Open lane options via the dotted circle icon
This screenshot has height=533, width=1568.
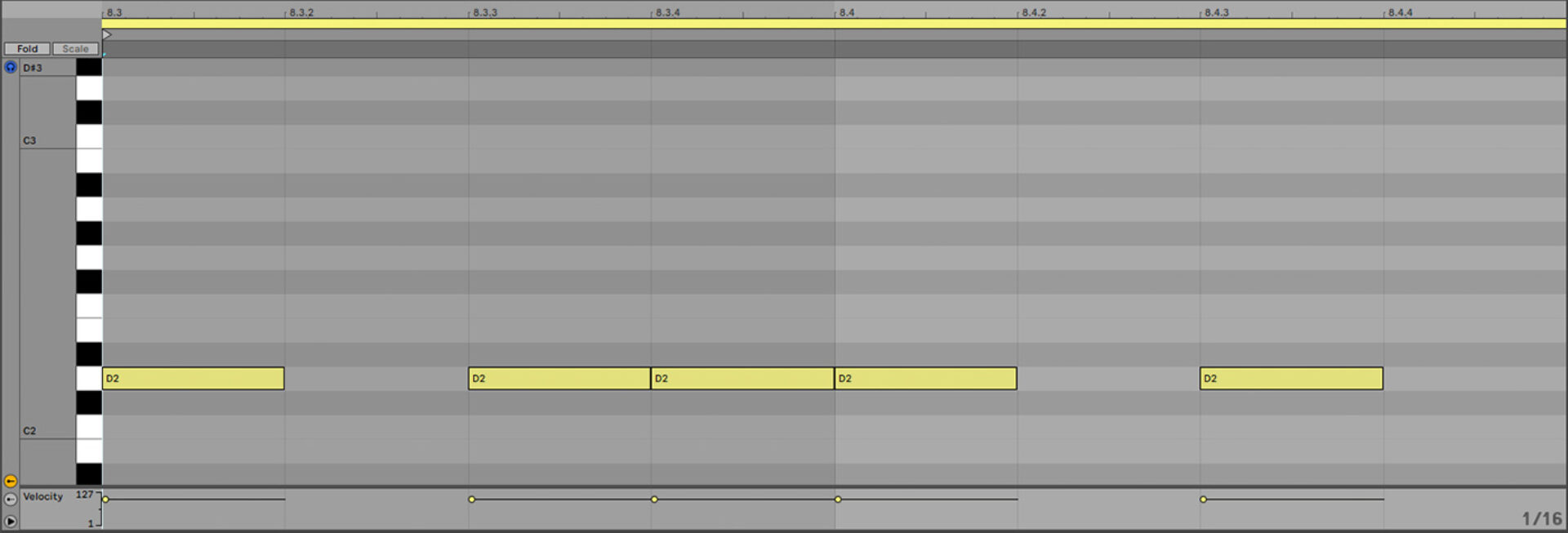pos(9,499)
